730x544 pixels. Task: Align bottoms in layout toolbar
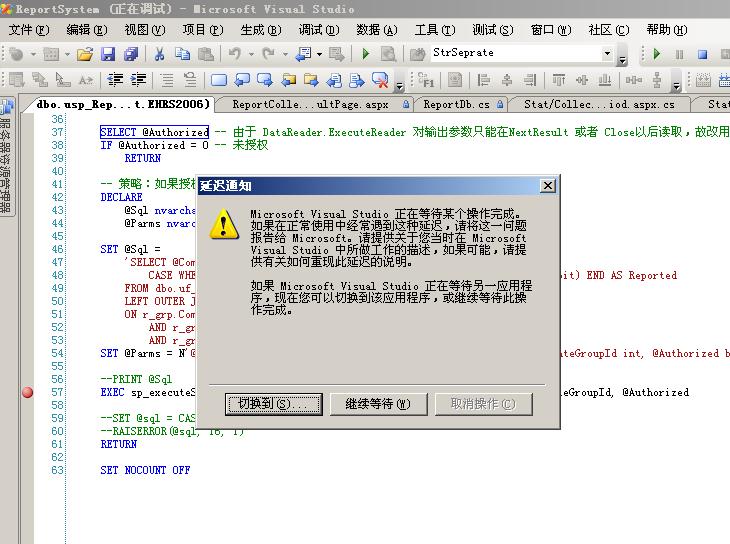click(x=605, y=80)
